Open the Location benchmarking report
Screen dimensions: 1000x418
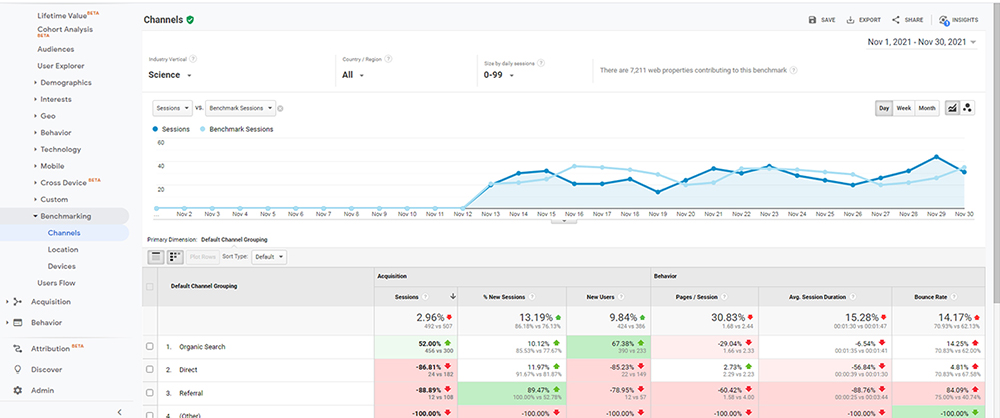63,250
